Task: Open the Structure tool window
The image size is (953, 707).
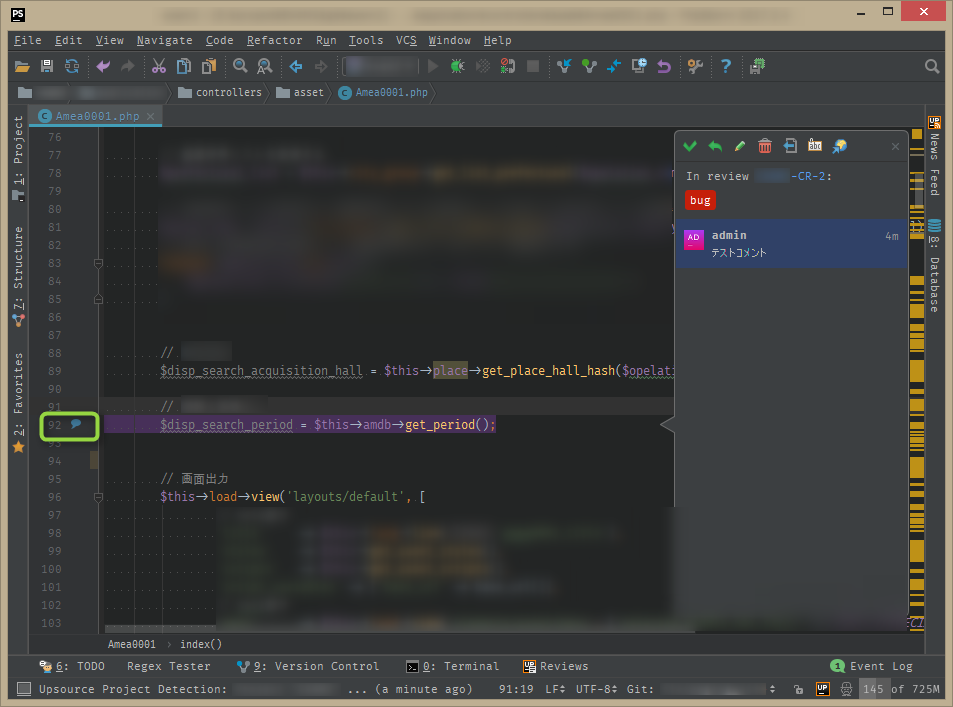Action: [x=18, y=276]
